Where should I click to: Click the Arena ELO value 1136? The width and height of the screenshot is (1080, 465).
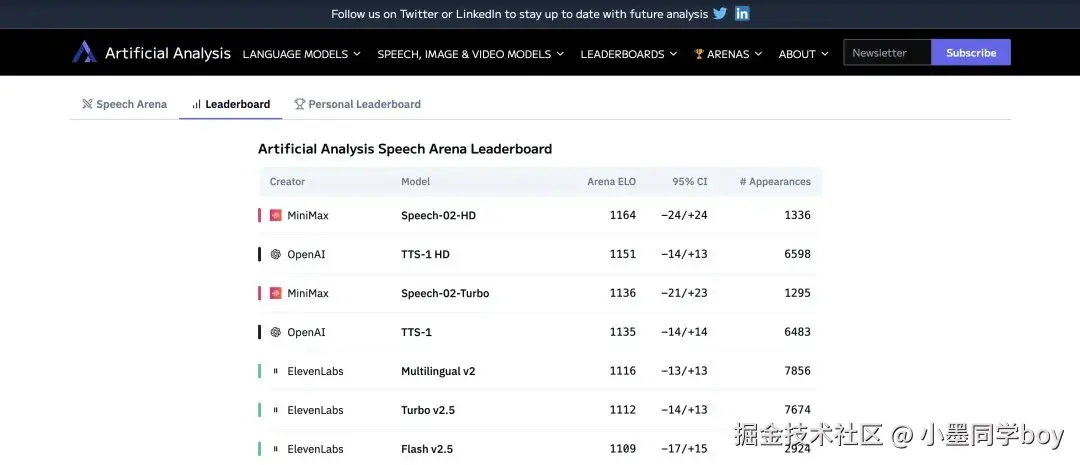[x=623, y=293]
